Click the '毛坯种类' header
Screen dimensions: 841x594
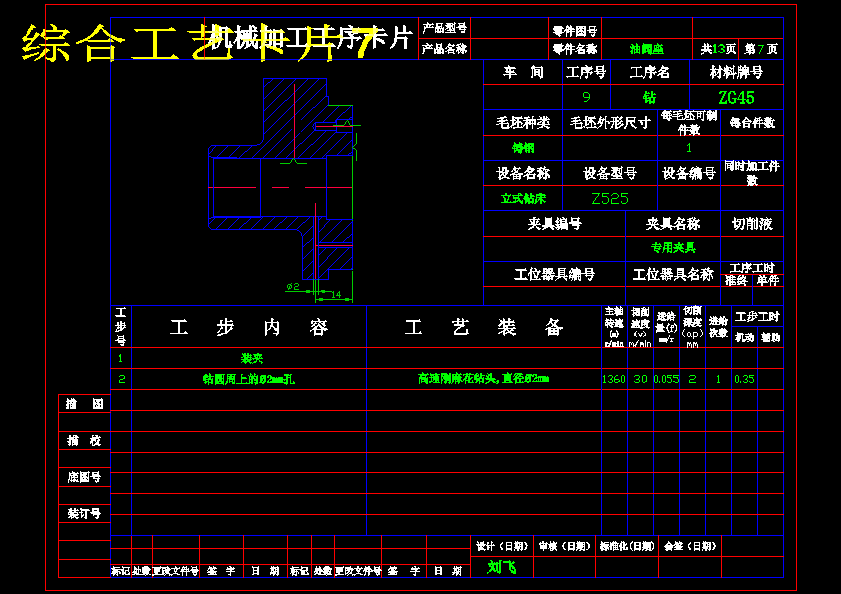523,122
